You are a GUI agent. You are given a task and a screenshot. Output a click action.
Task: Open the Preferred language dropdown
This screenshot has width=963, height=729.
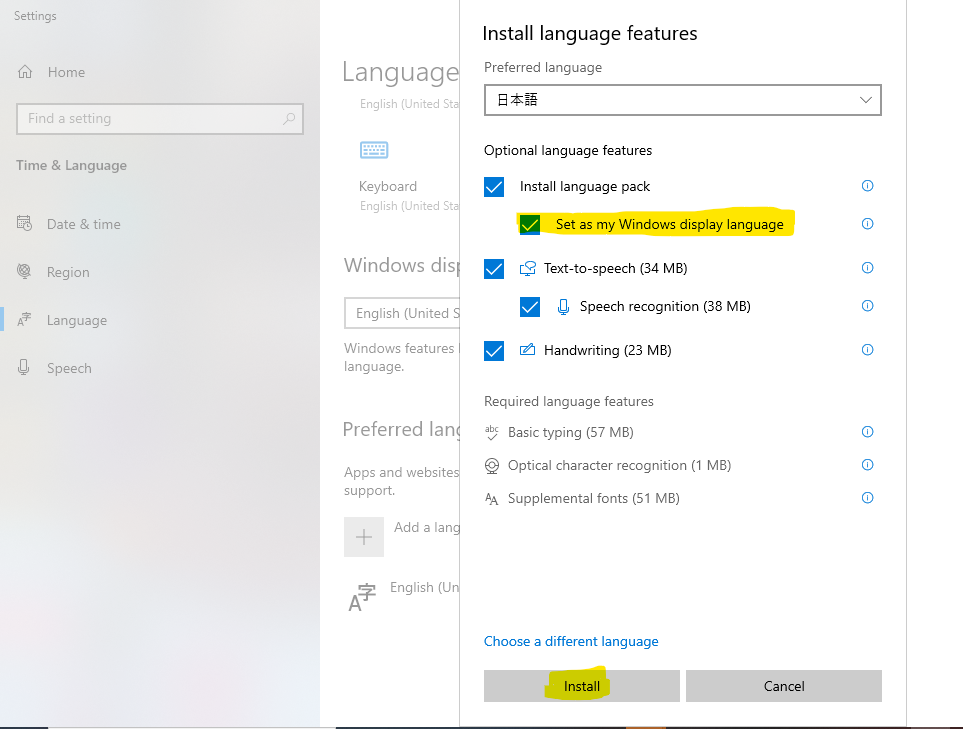tap(682, 100)
